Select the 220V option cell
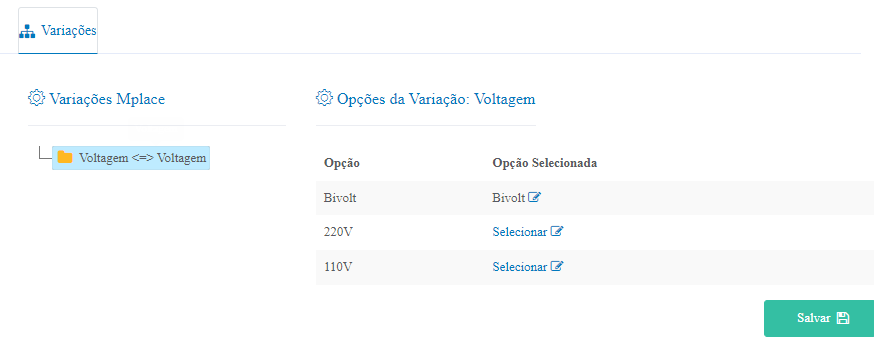This screenshot has width=874, height=361. click(338, 232)
